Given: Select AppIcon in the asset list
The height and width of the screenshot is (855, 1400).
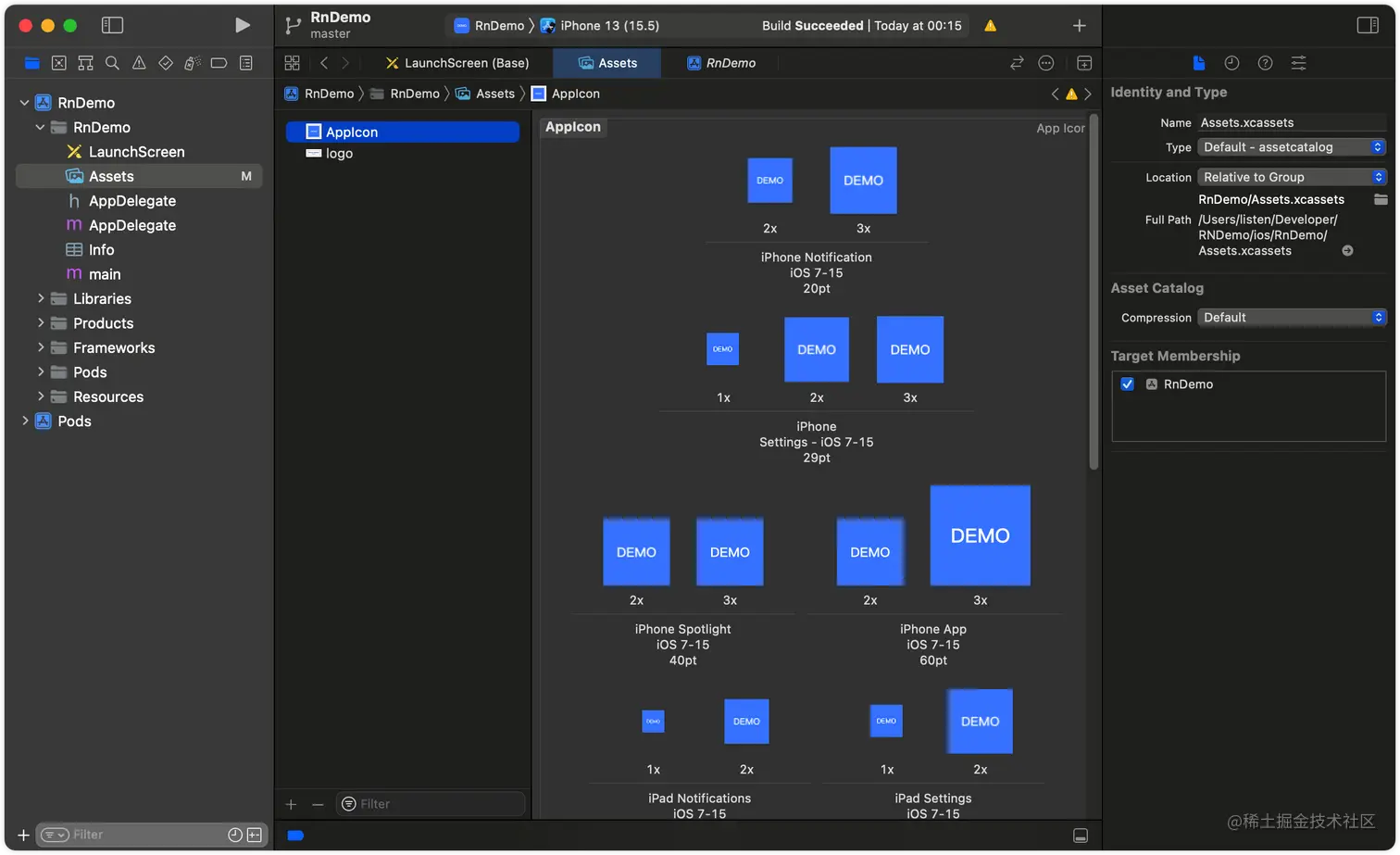Looking at the screenshot, I should pyautogui.click(x=402, y=132).
